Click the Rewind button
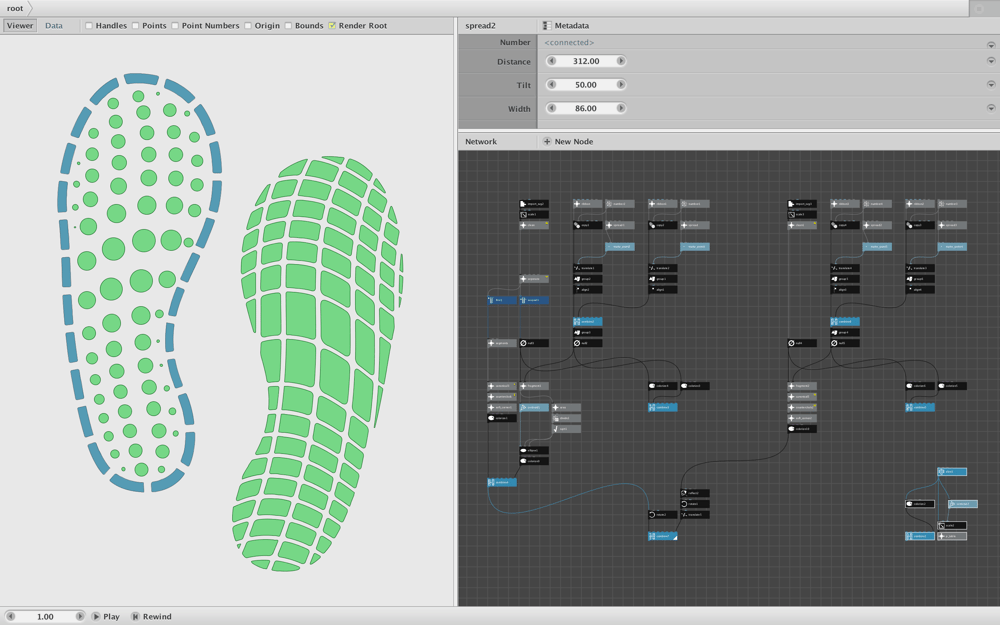 tap(151, 616)
